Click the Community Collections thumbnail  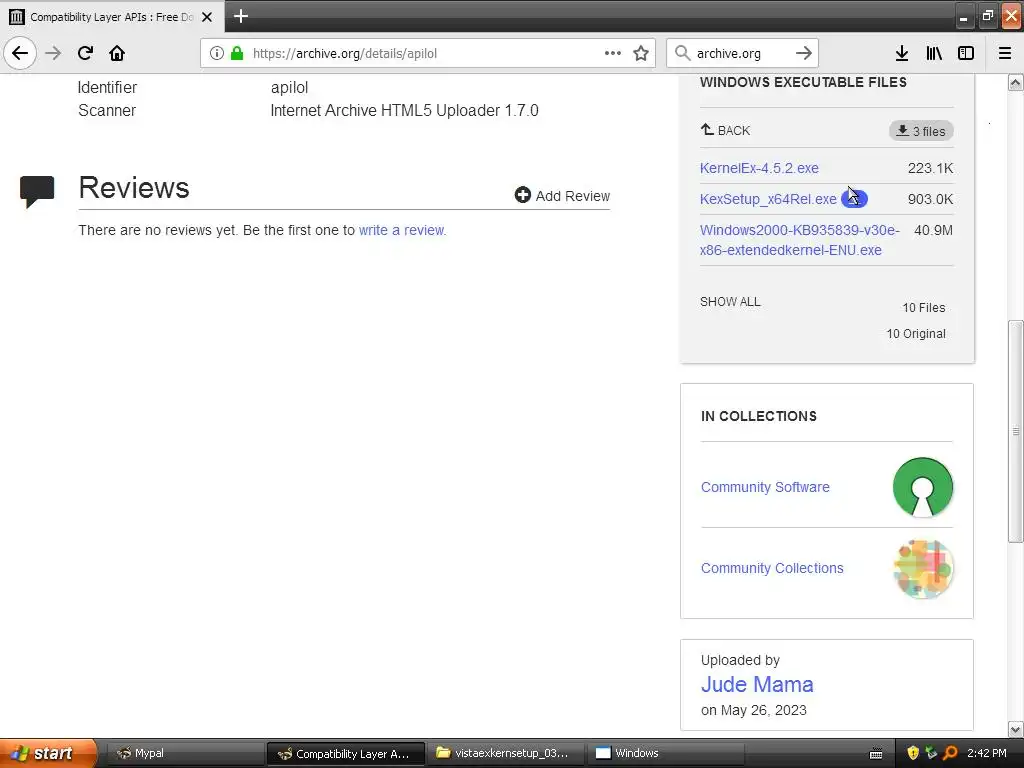923,569
